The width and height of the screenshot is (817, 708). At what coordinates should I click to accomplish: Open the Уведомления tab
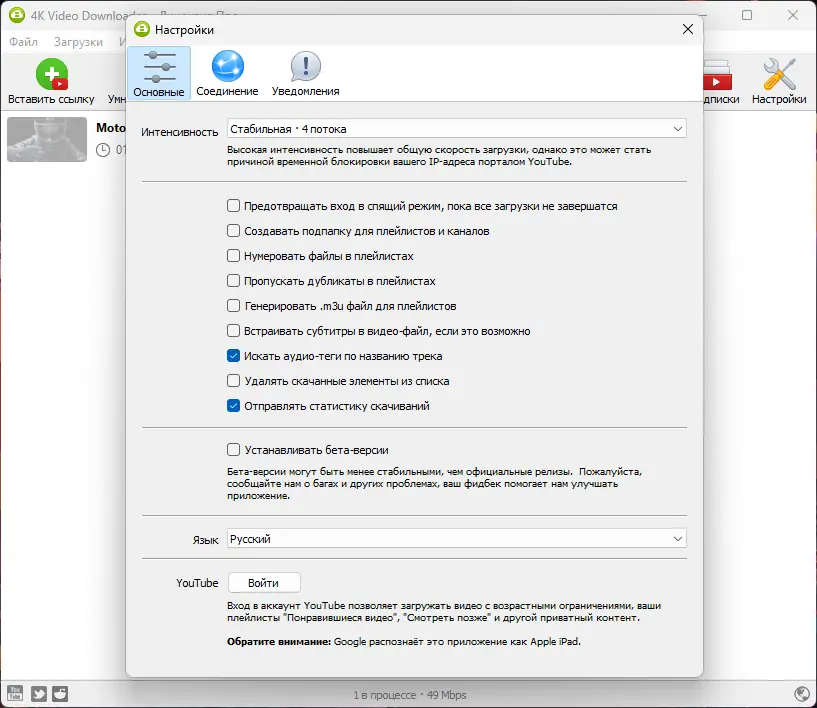[x=305, y=73]
